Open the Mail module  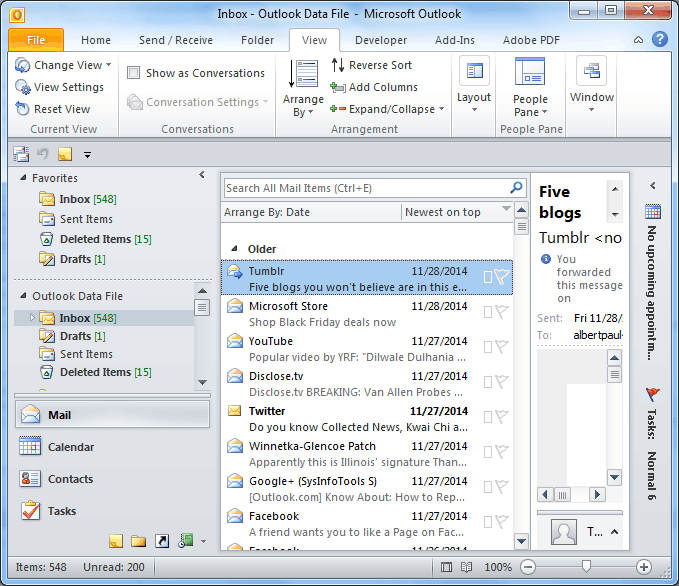tap(113, 414)
